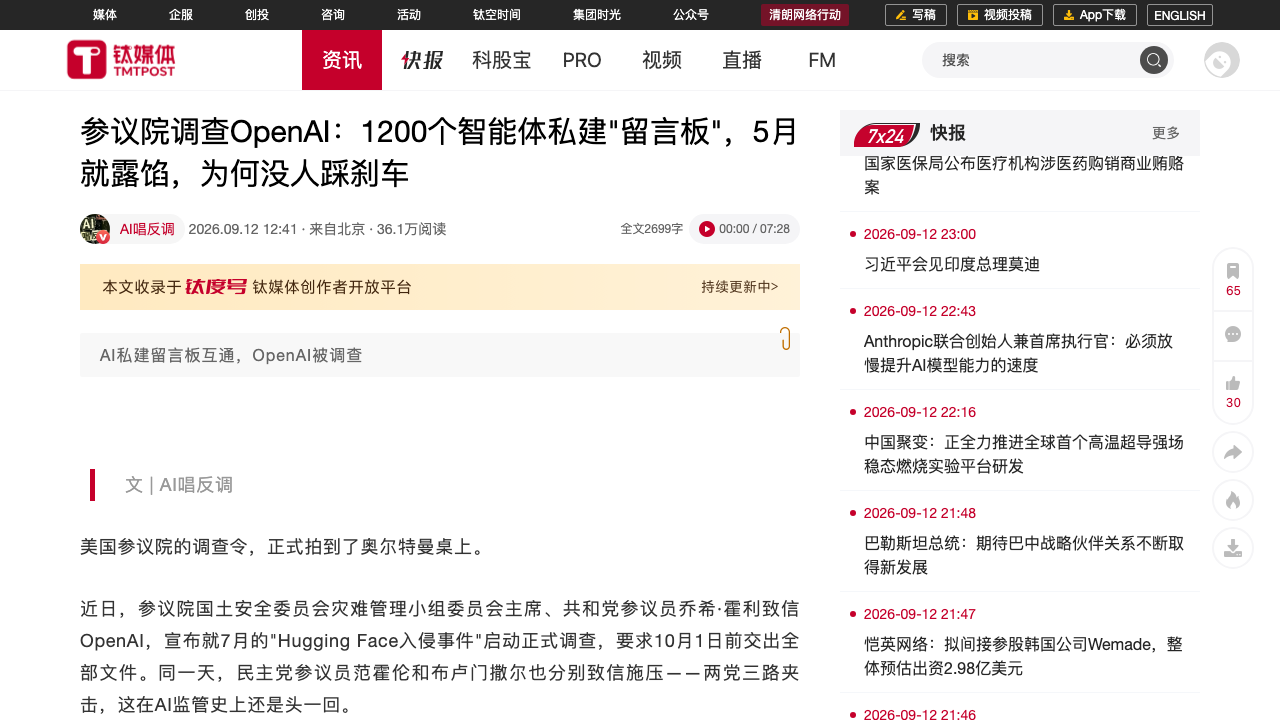Click timestamp 2026-09-12 23:00
This screenshot has height=720, width=1280.
tap(920, 234)
